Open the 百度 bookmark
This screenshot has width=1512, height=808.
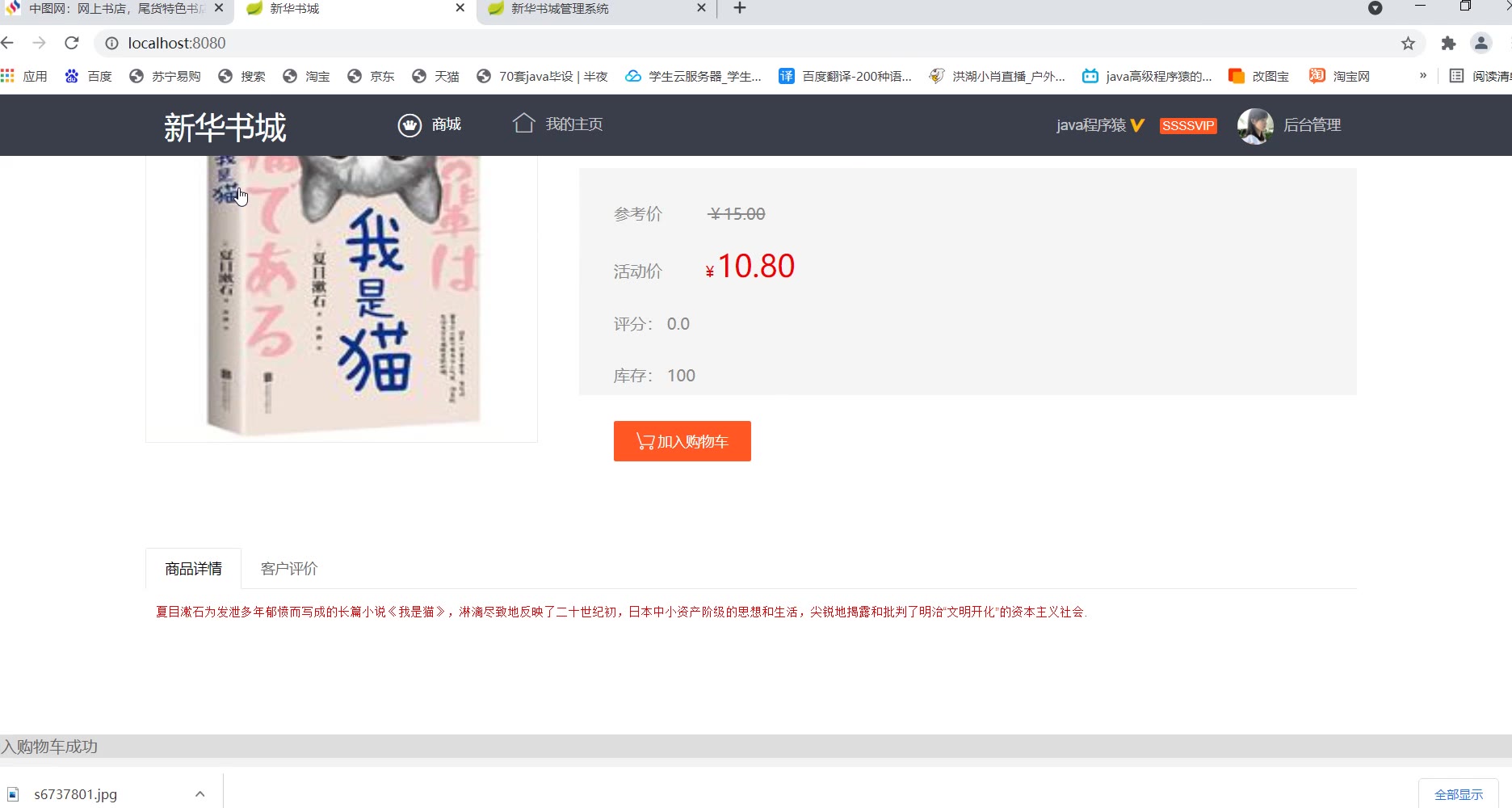coord(89,76)
